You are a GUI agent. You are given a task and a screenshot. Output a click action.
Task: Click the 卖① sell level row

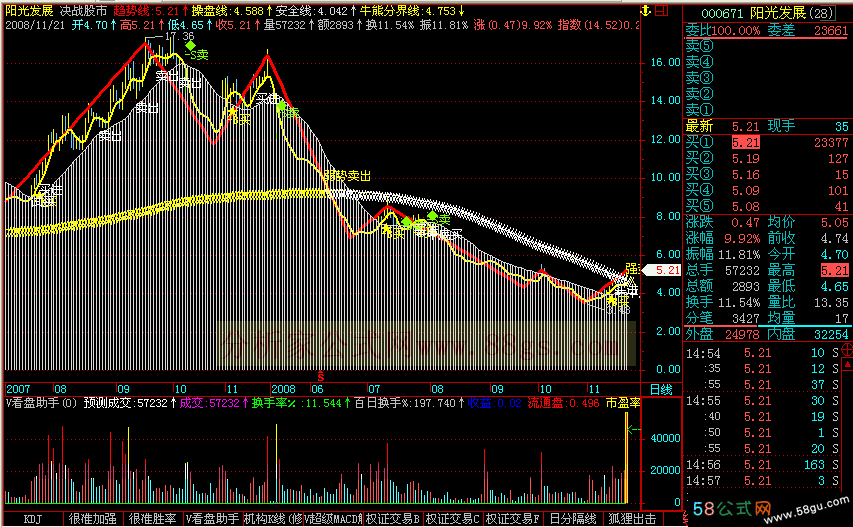(x=767, y=109)
